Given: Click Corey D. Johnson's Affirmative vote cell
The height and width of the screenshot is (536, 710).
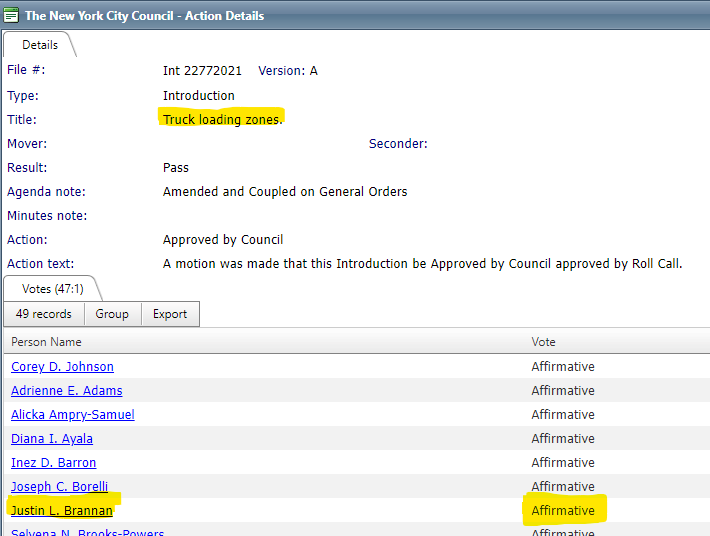Looking at the screenshot, I should tap(563, 367).
